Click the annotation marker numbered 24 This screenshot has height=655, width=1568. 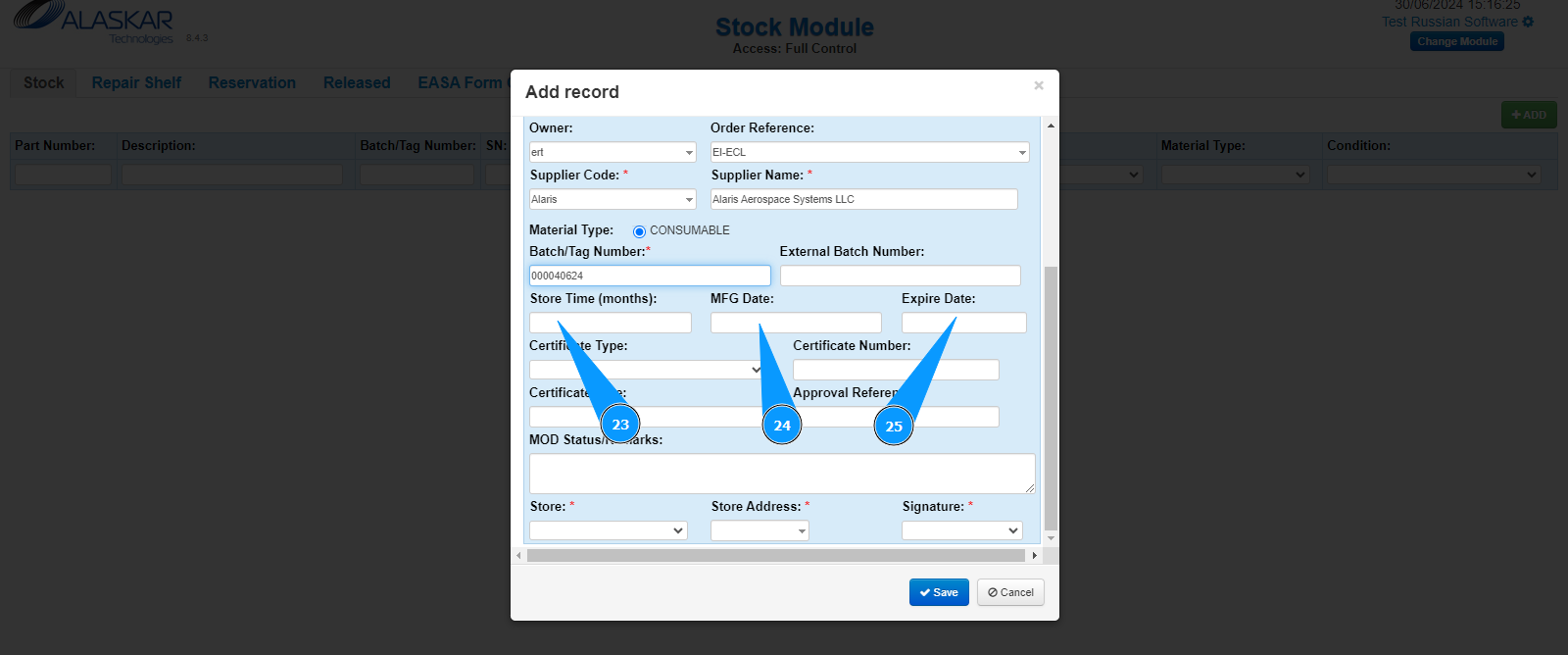[x=782, y=426]
